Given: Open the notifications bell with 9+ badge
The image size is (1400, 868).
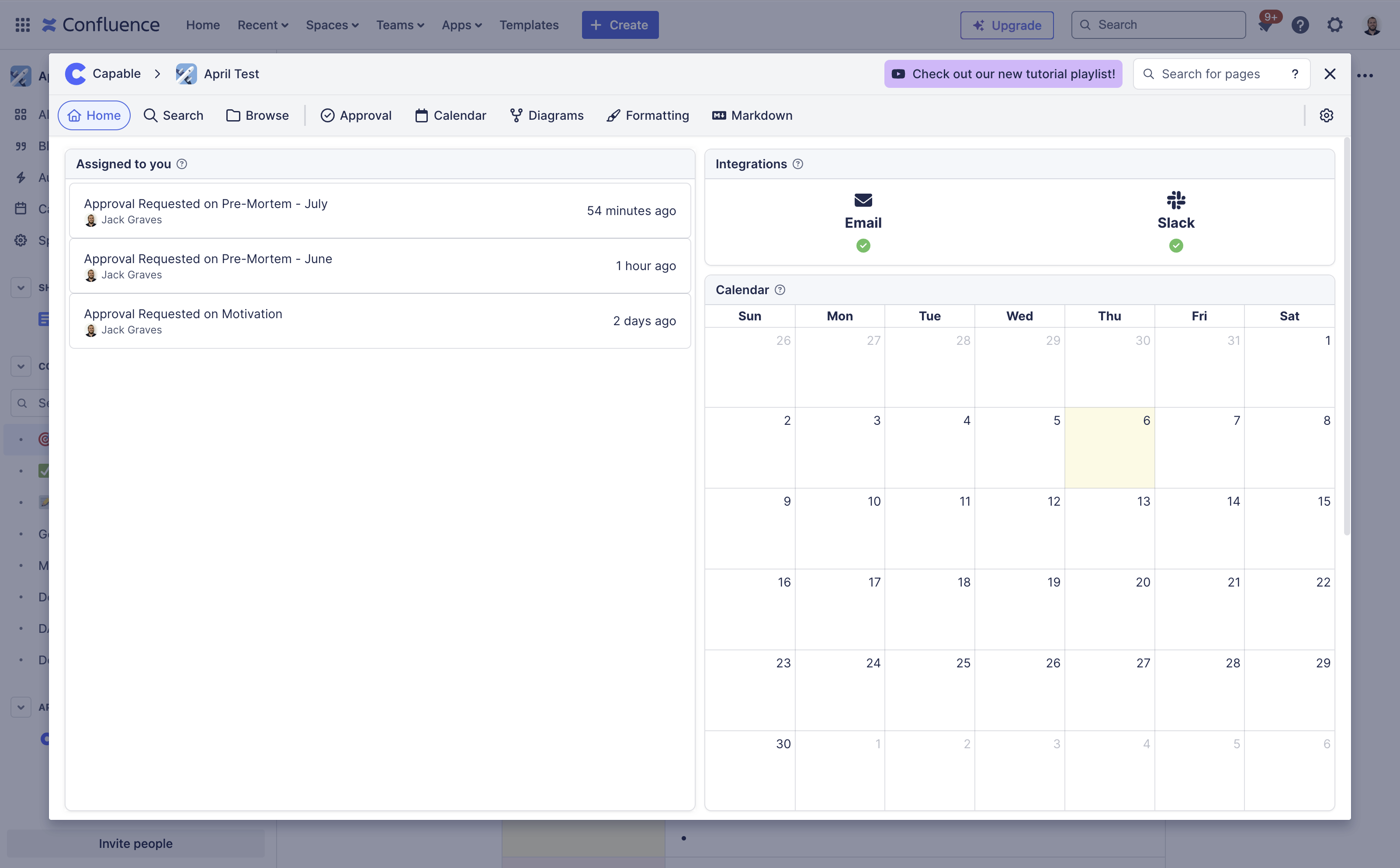Looking at the screenshot, I should 1265,25.
